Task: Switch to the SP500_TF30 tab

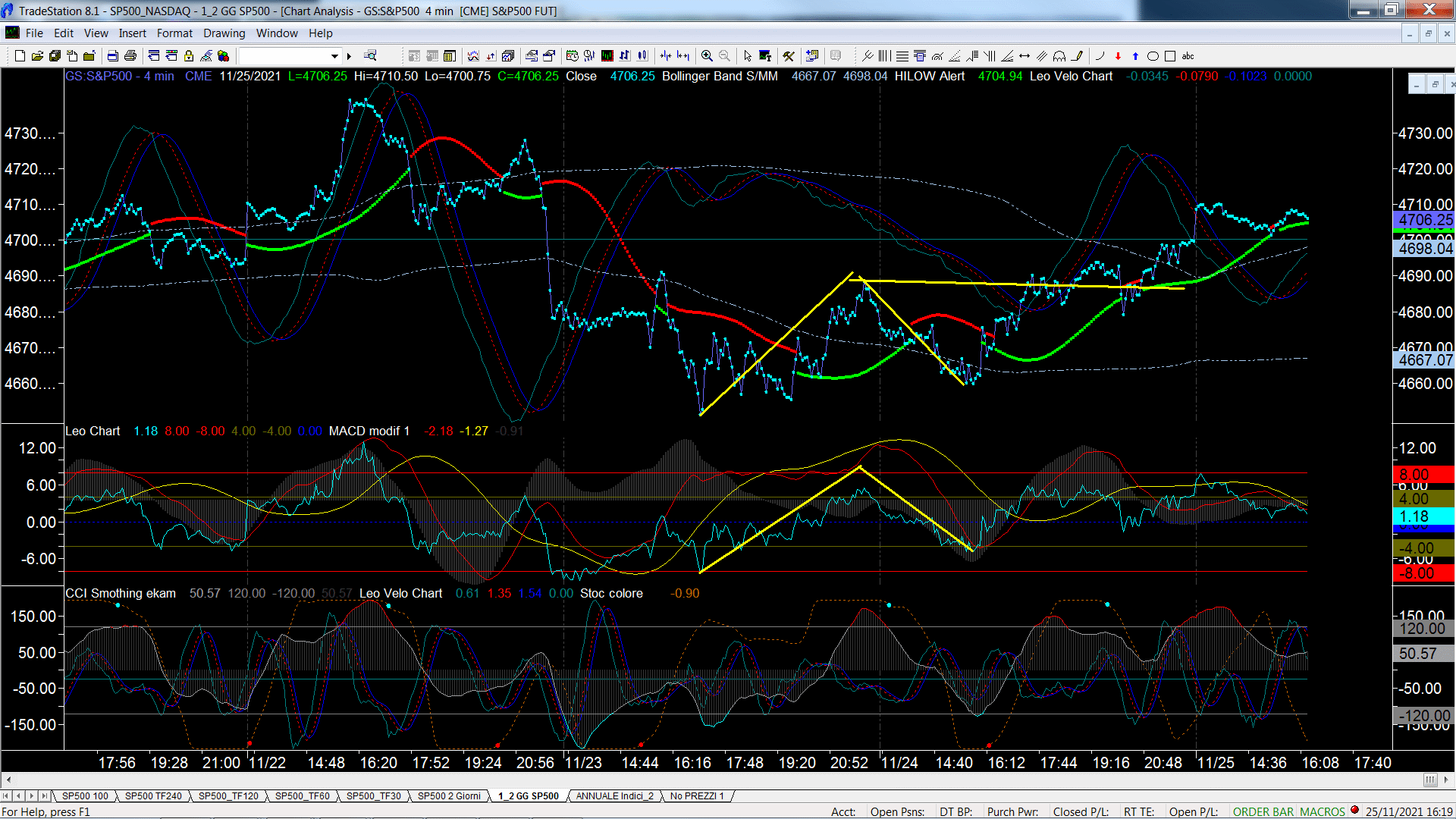Action: click(x=373, y=796)
